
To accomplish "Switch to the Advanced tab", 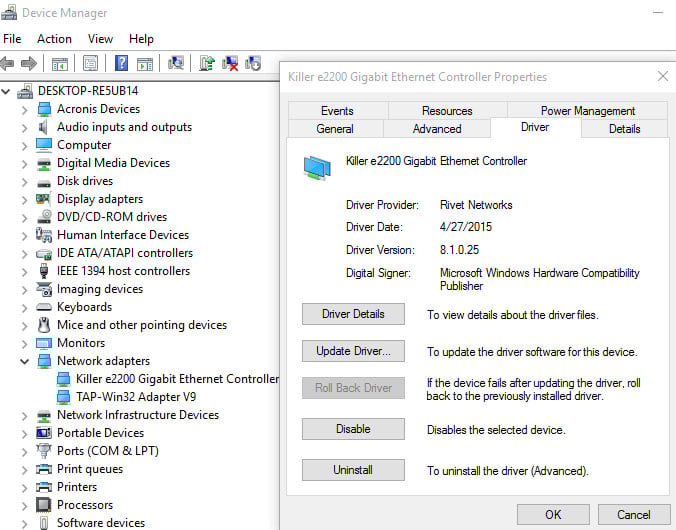I will (x=437, y=129).
